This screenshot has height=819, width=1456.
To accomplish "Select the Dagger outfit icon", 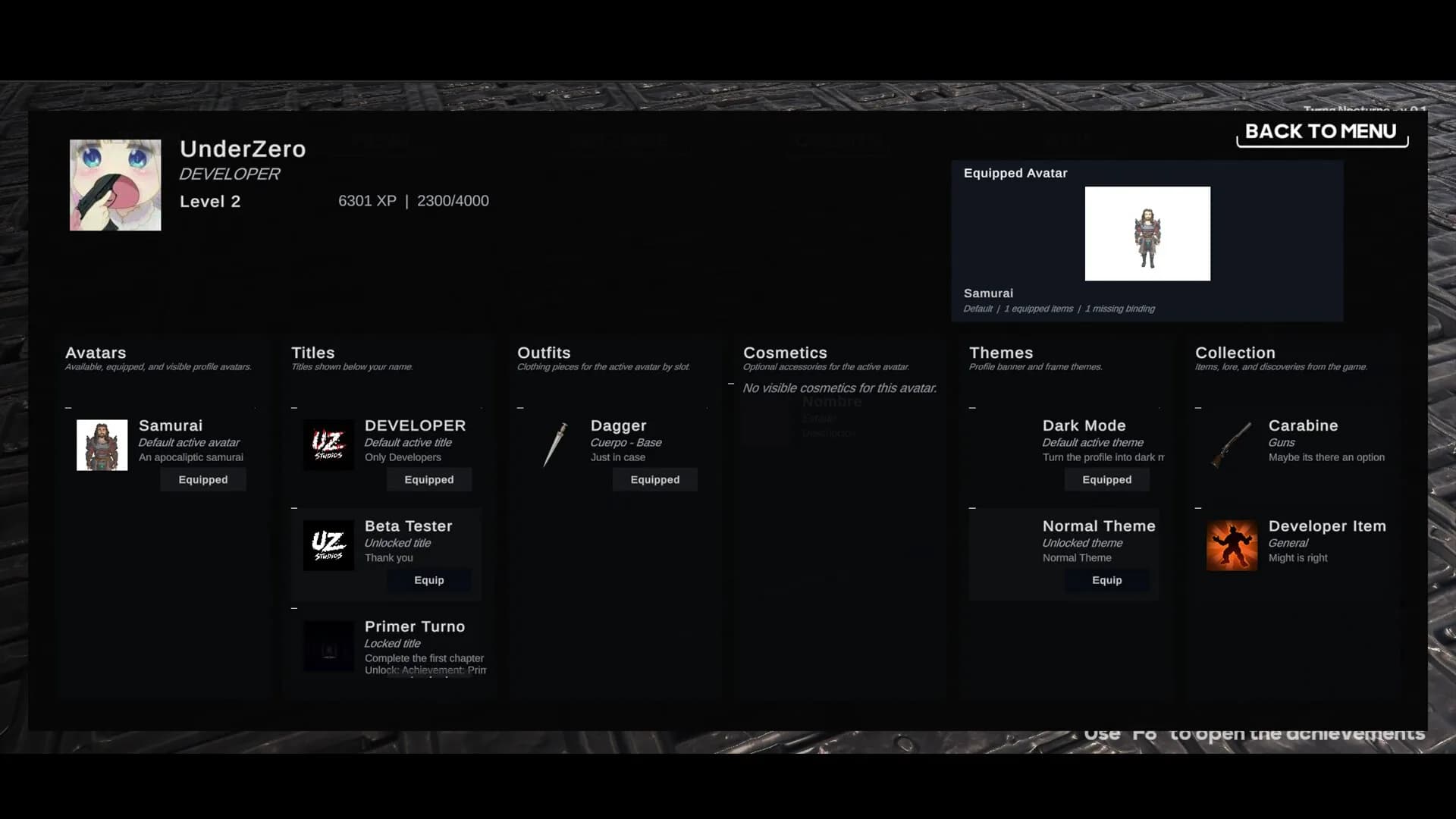I will (x=555, y=445).
